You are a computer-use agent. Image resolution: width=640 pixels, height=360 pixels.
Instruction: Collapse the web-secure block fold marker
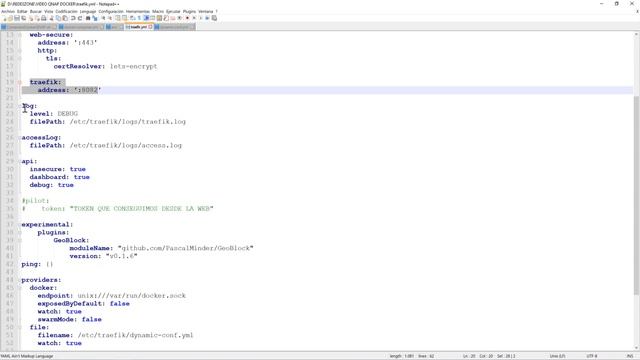[x=19, y=35]
